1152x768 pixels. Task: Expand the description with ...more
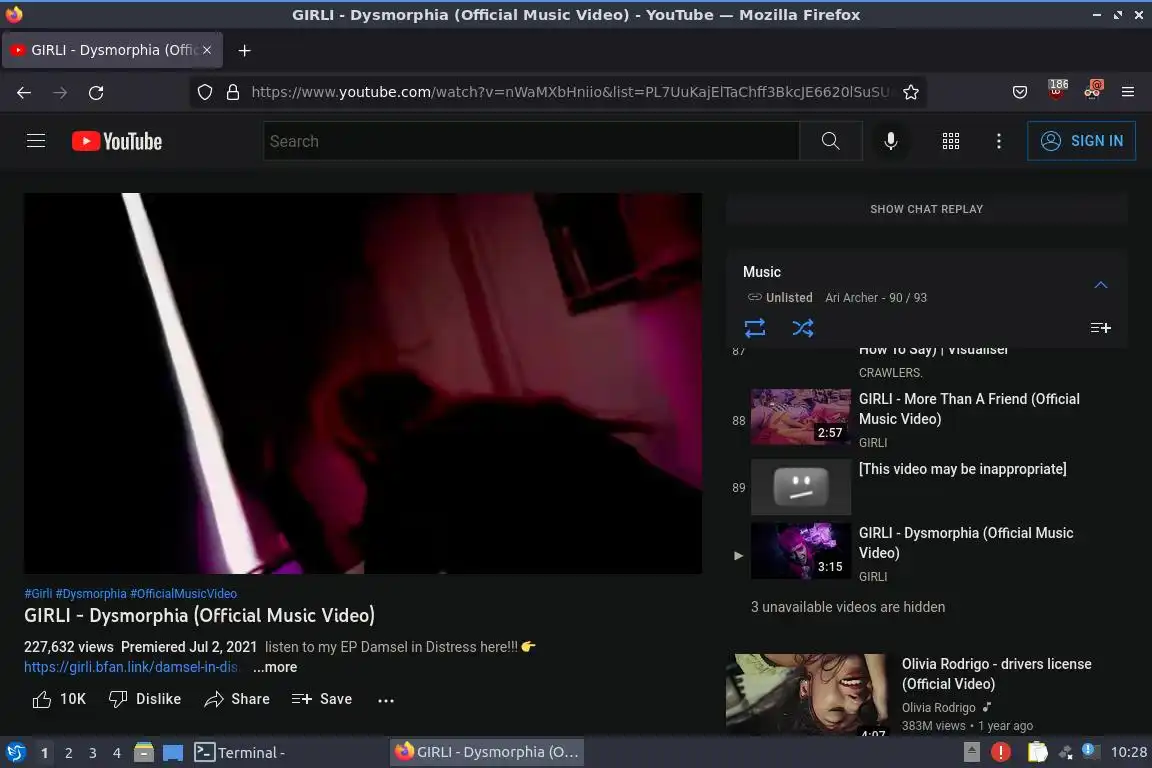276,667
